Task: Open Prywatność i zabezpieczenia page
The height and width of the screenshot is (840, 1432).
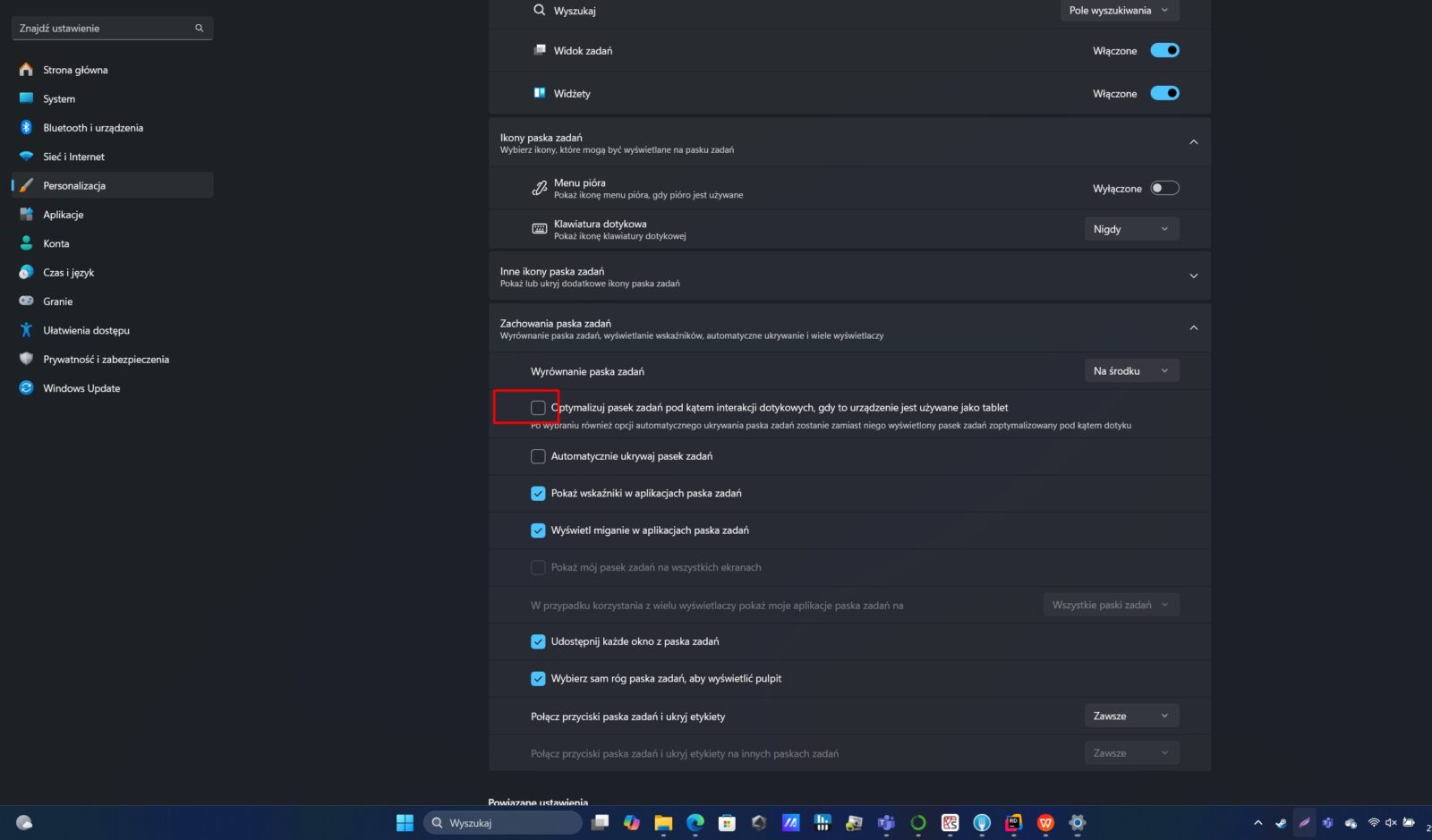Action: point(106,360)
